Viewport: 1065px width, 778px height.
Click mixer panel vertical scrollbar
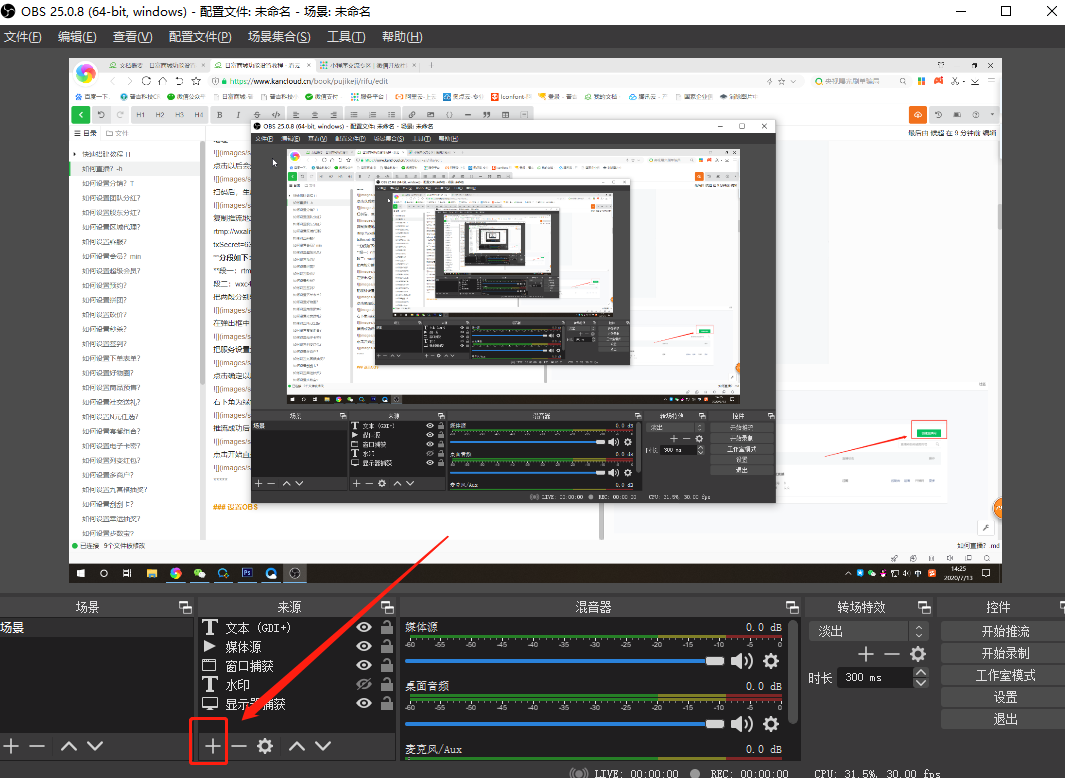point(792,671)
